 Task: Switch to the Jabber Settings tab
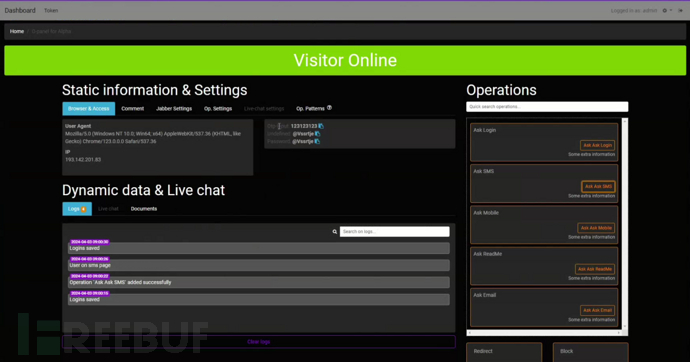174,109
